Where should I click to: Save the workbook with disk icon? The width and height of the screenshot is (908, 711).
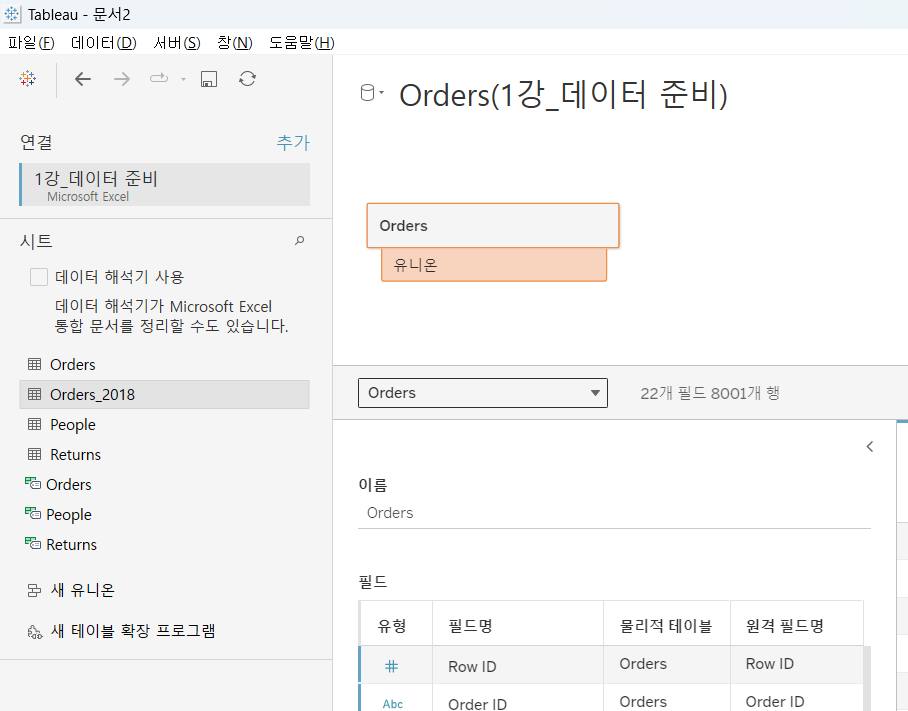pyautogui.click(x=209, y=79)
